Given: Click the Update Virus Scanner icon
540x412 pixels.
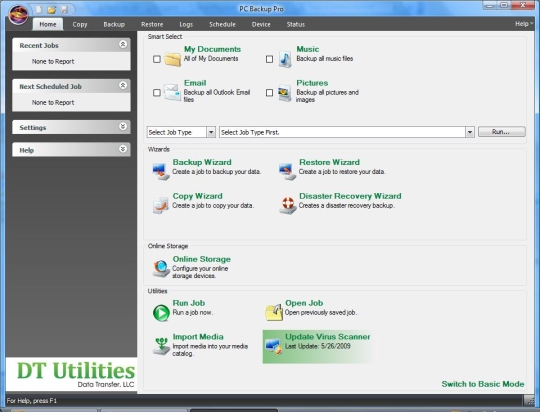Looking at the screenshot, I should coord(274,346).
